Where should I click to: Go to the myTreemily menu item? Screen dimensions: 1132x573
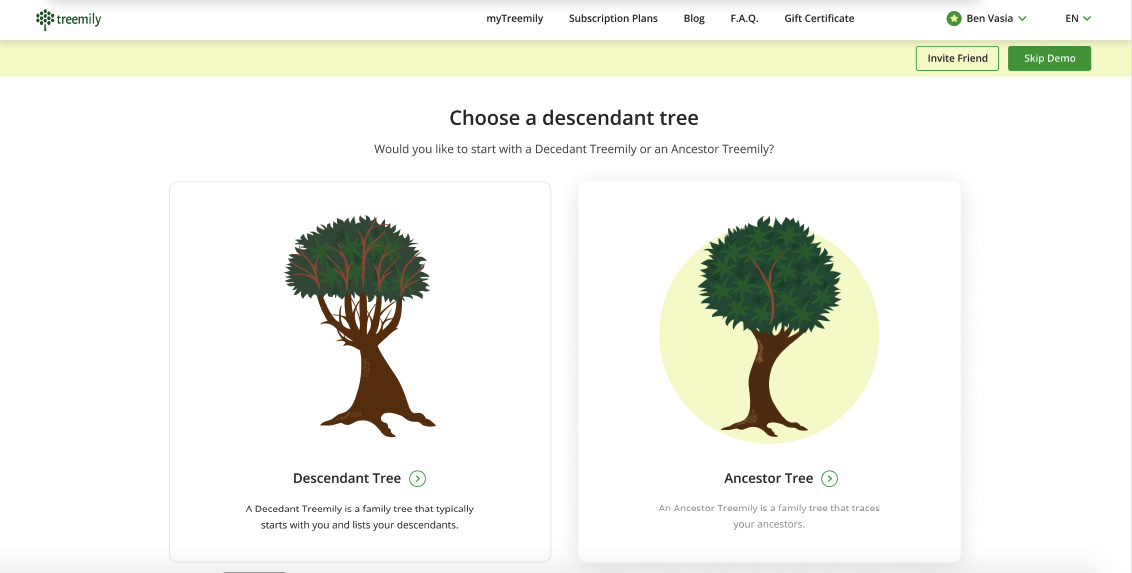[x=515, y=18]
